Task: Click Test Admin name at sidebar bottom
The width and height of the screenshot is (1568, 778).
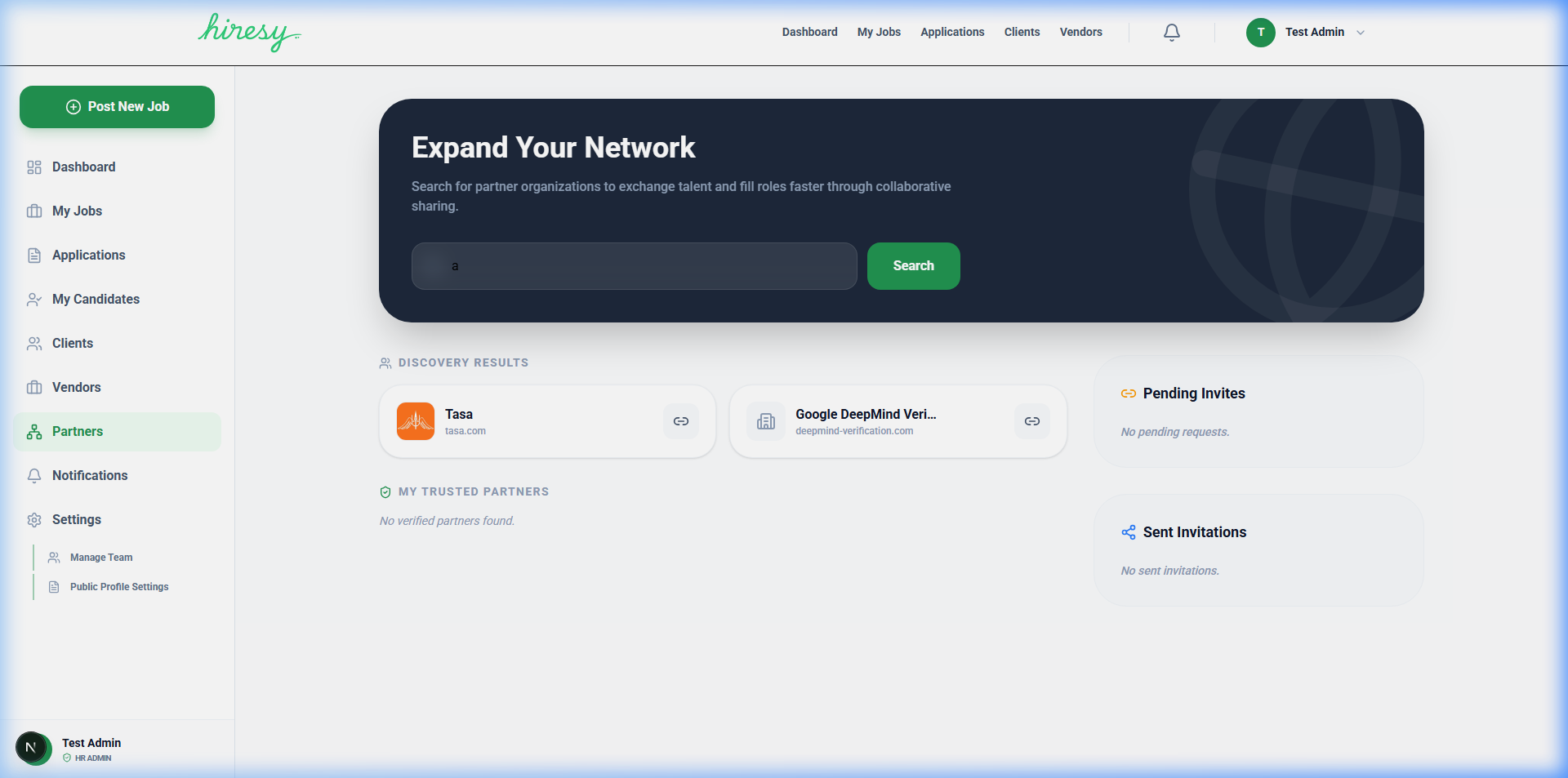Action: (91, 743)
